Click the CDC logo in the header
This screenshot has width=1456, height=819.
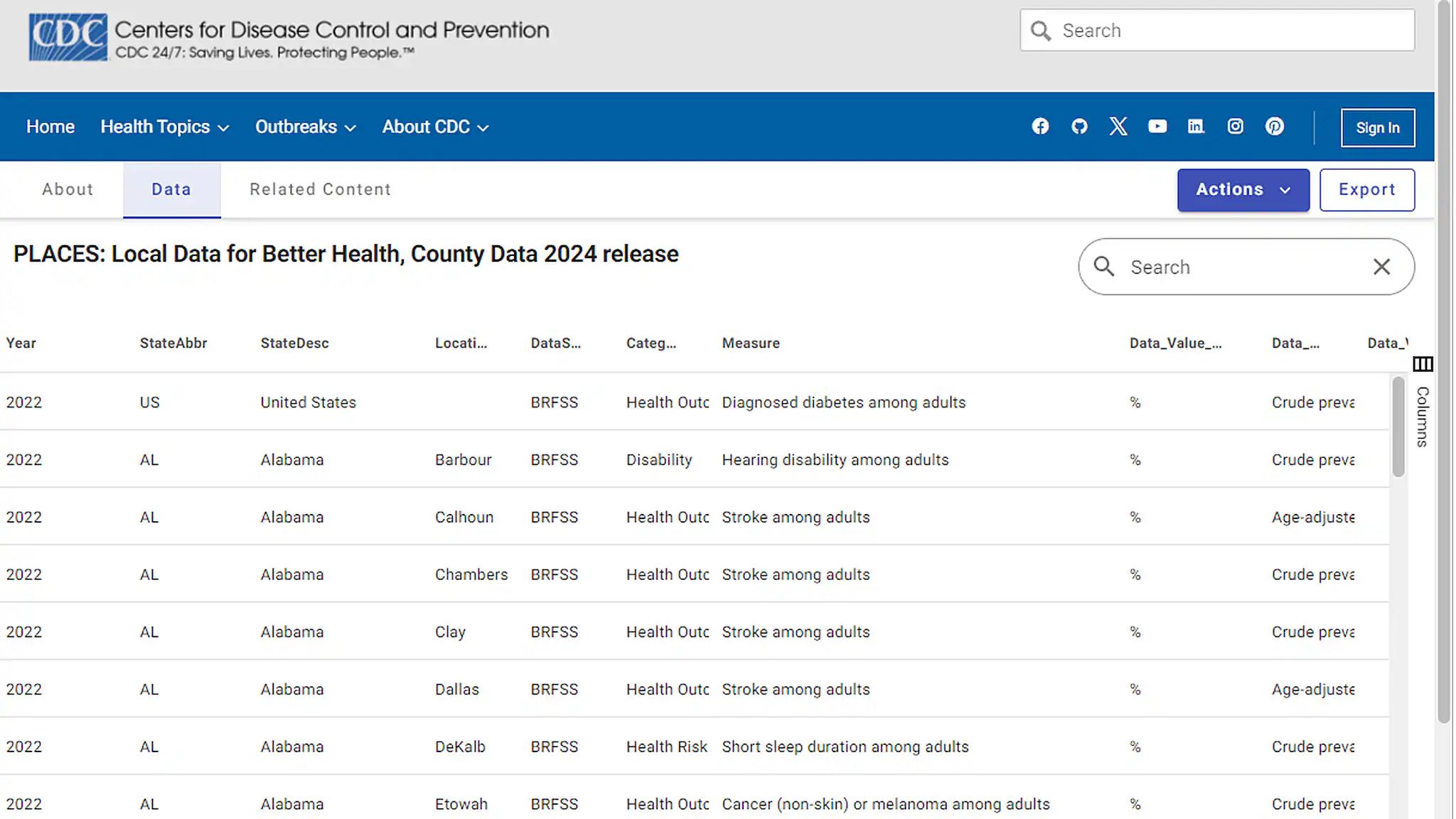[68, 36]
